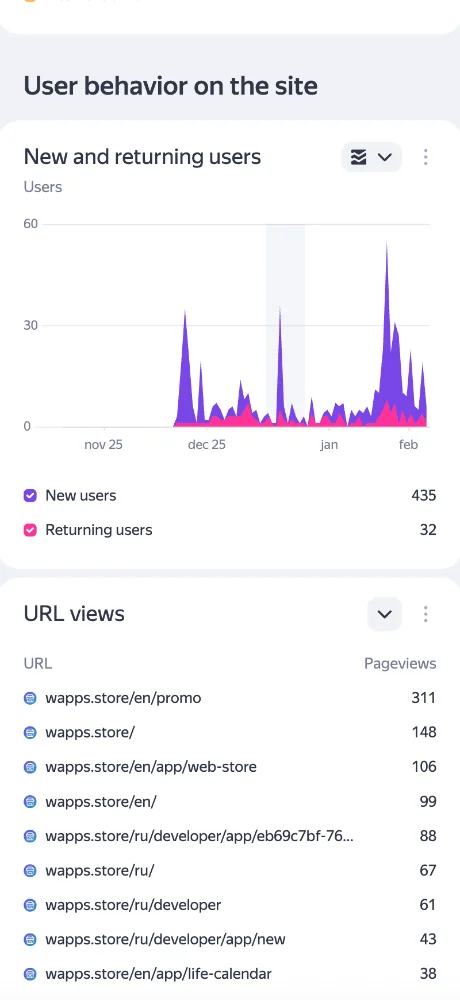The height and width of the screenshot is (1000, 460).
Task: Click site icon beside wapps.store/en/ row
Action: (x=30, y=802)
